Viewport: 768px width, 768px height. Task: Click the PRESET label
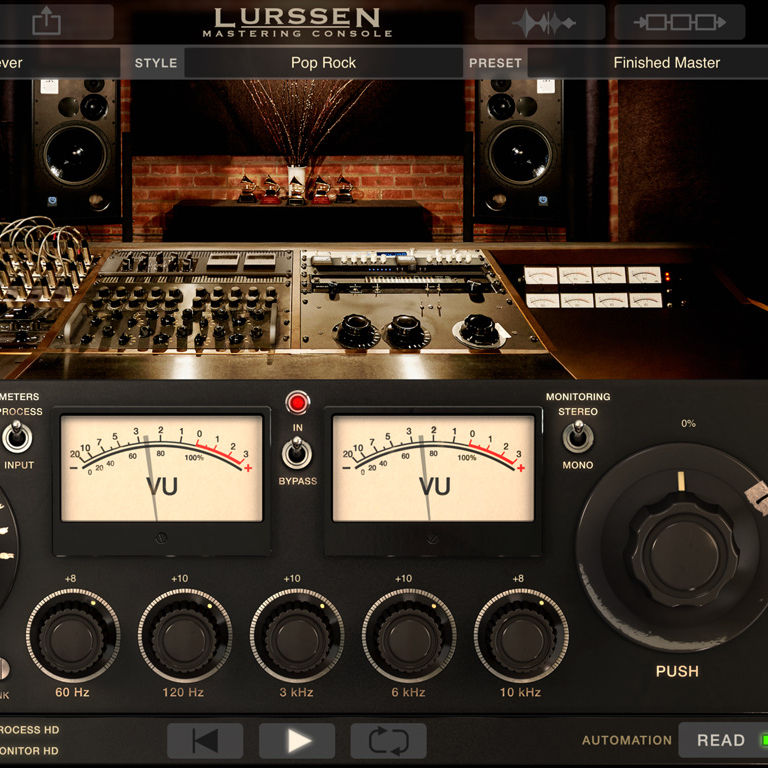click(495, 63)
